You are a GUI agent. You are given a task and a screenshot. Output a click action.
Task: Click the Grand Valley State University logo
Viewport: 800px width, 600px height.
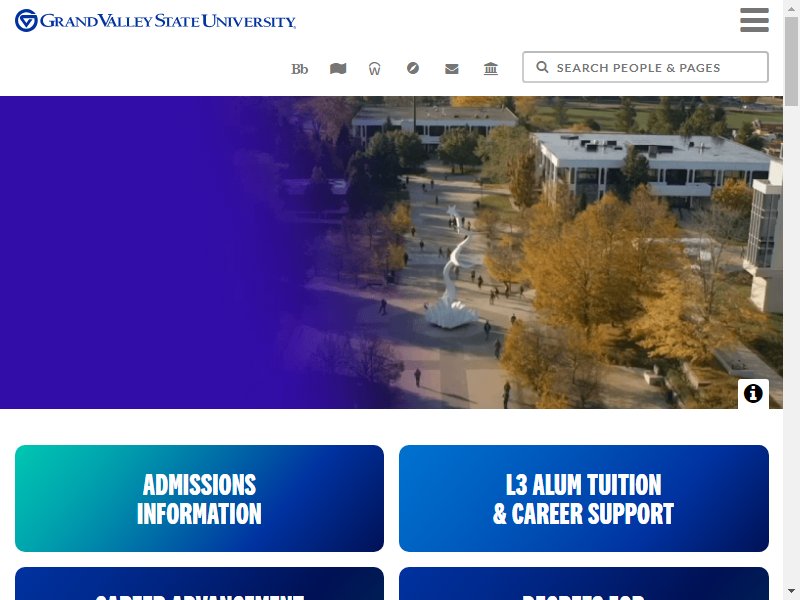pyautogui.click(x=155, y=20)
